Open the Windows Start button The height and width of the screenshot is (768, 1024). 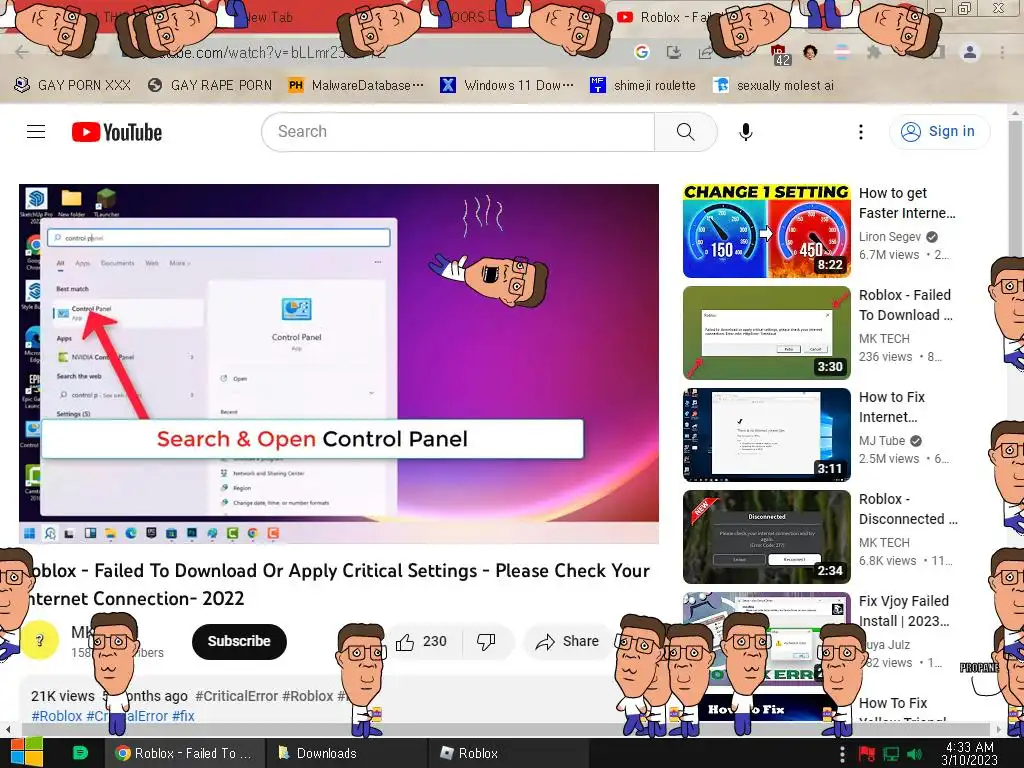click(26, 752)
